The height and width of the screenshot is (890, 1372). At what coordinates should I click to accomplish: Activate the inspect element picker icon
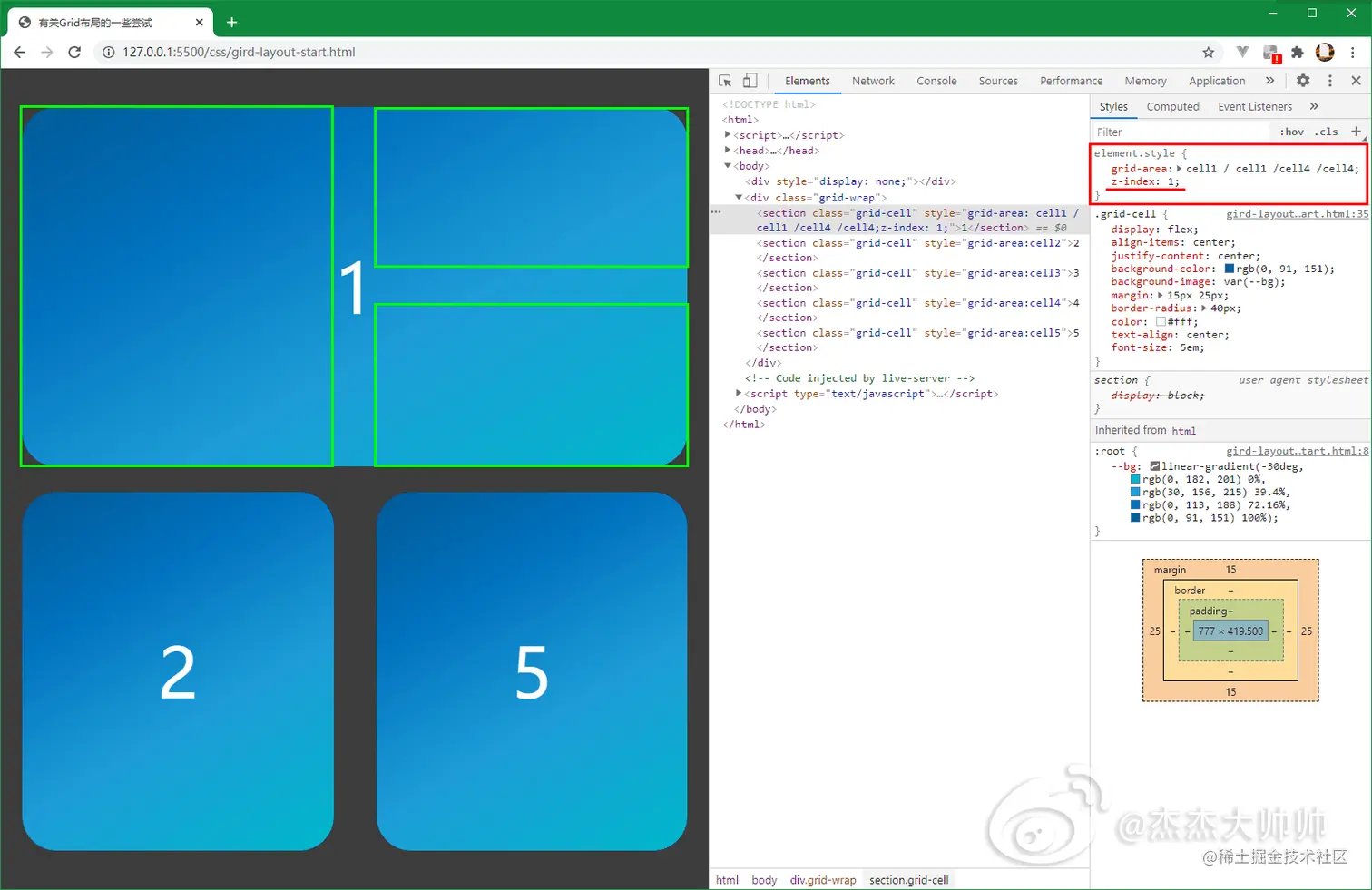coord(725,81)
